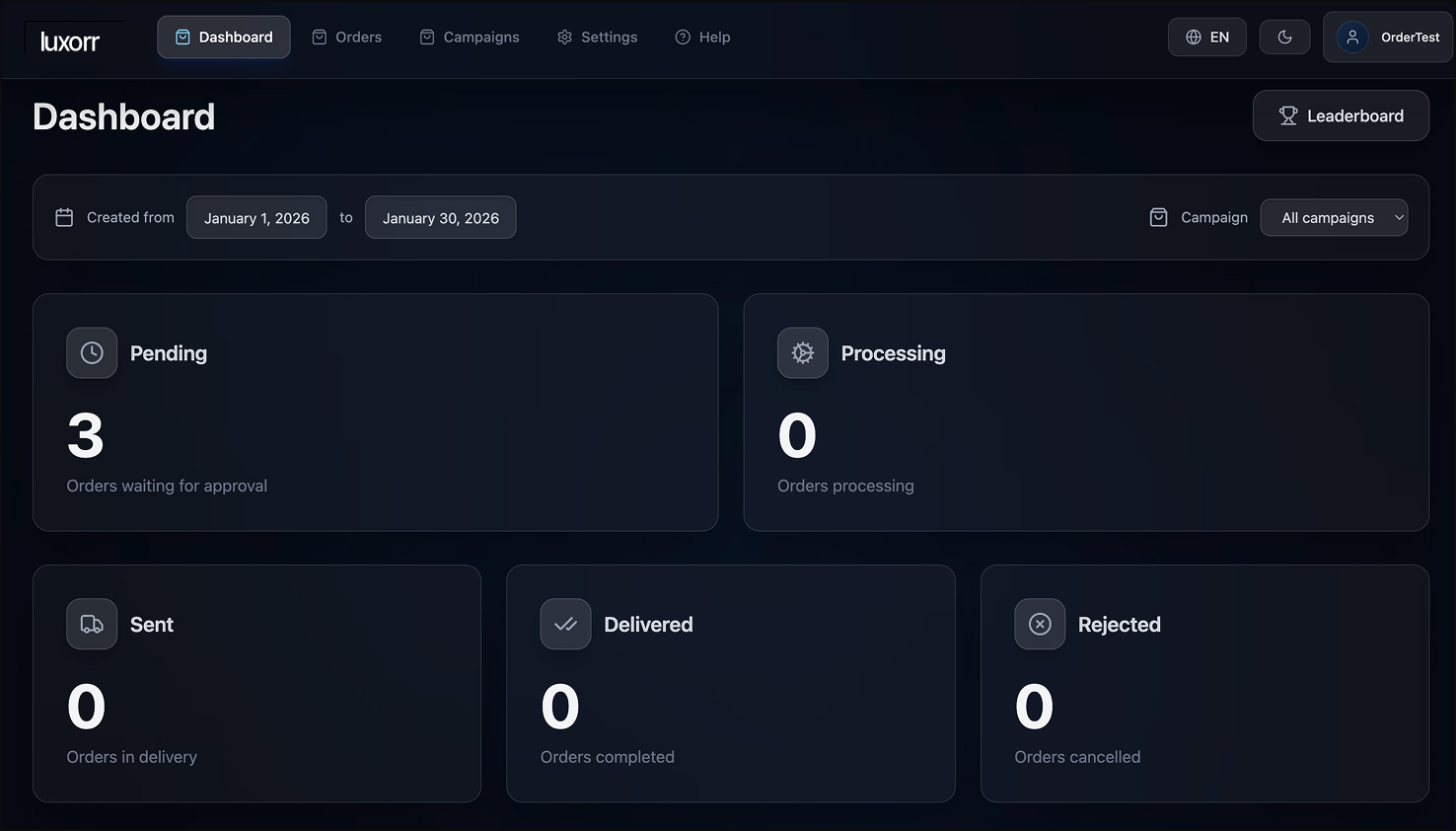Viewport: 1456px width, 831px height.
Task: Click the bag icon beside Campaign label
Action: click(1159, 218)
